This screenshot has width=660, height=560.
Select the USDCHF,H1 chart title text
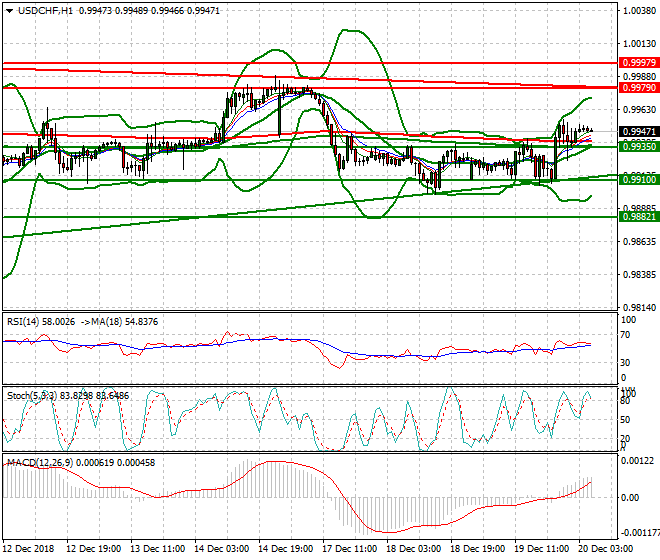click(45, 11)
